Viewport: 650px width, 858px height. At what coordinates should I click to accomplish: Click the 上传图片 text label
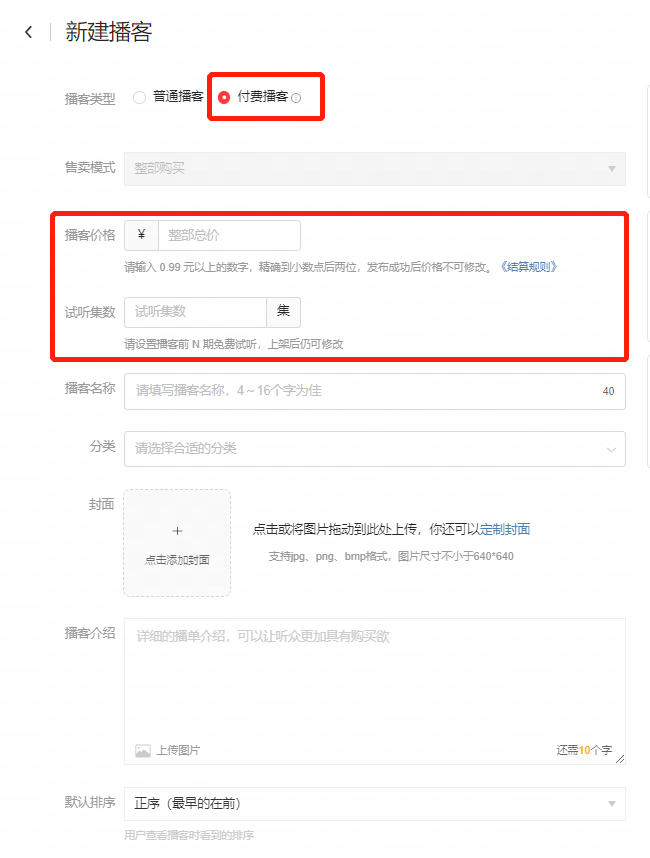pyautogui.click(x=178, y=750)
